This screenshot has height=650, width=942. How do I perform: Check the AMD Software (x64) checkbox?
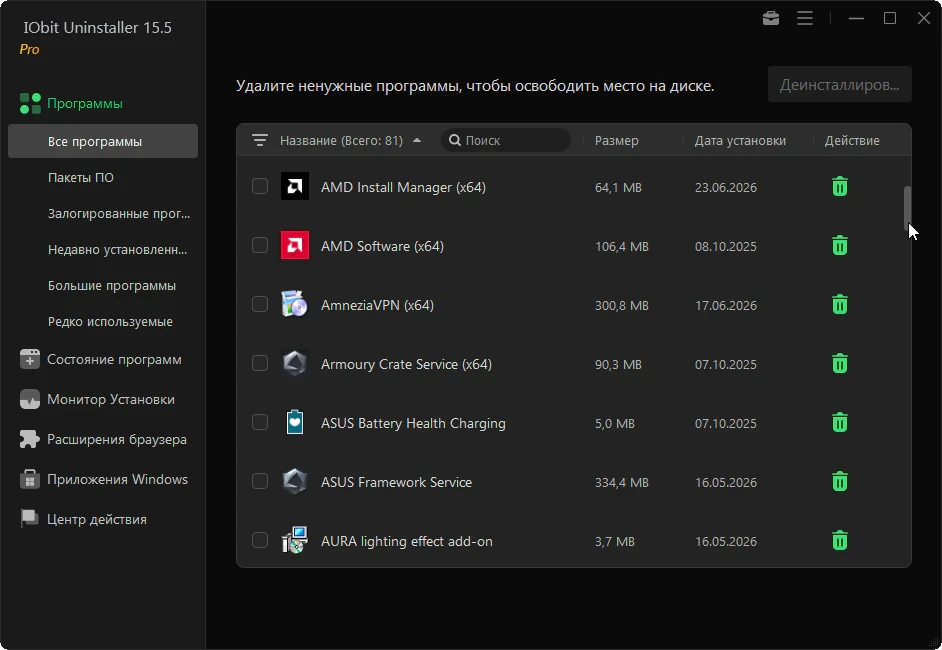260,245
